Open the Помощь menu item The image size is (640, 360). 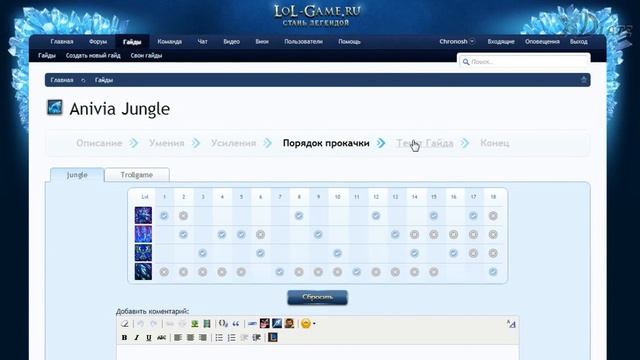349,41
